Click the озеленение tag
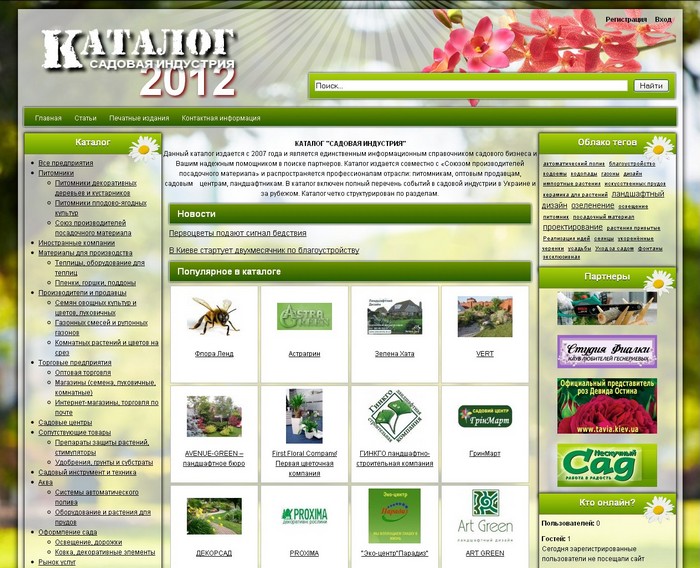This screenshot has width=700, height=568. point(593,205)
